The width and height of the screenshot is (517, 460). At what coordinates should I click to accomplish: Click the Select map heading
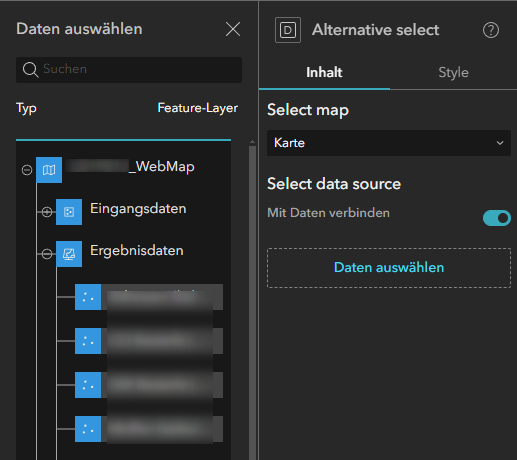click(x=308, y=110)
